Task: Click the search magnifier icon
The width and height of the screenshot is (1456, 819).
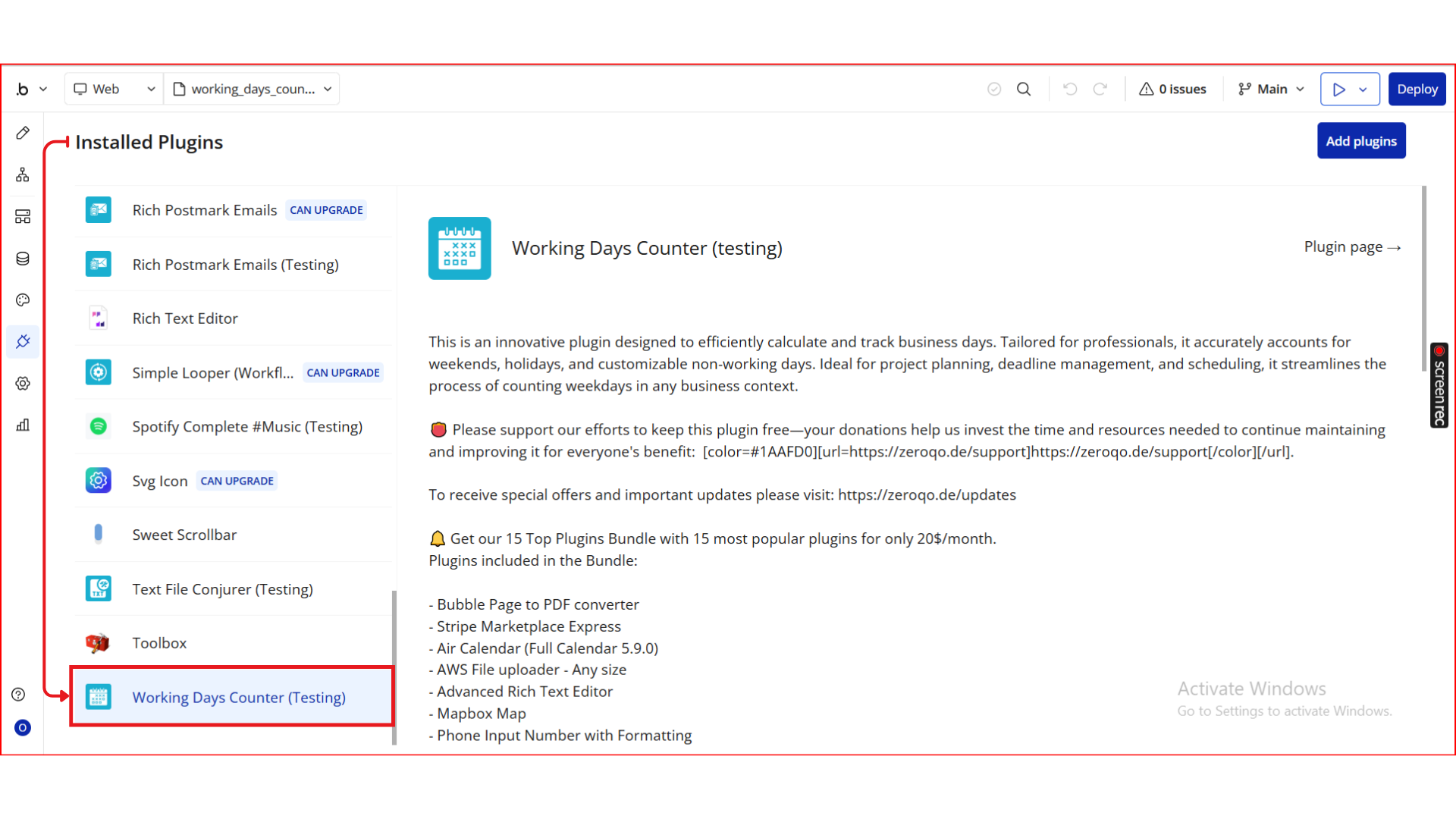Action: [x=1024, y=89]
